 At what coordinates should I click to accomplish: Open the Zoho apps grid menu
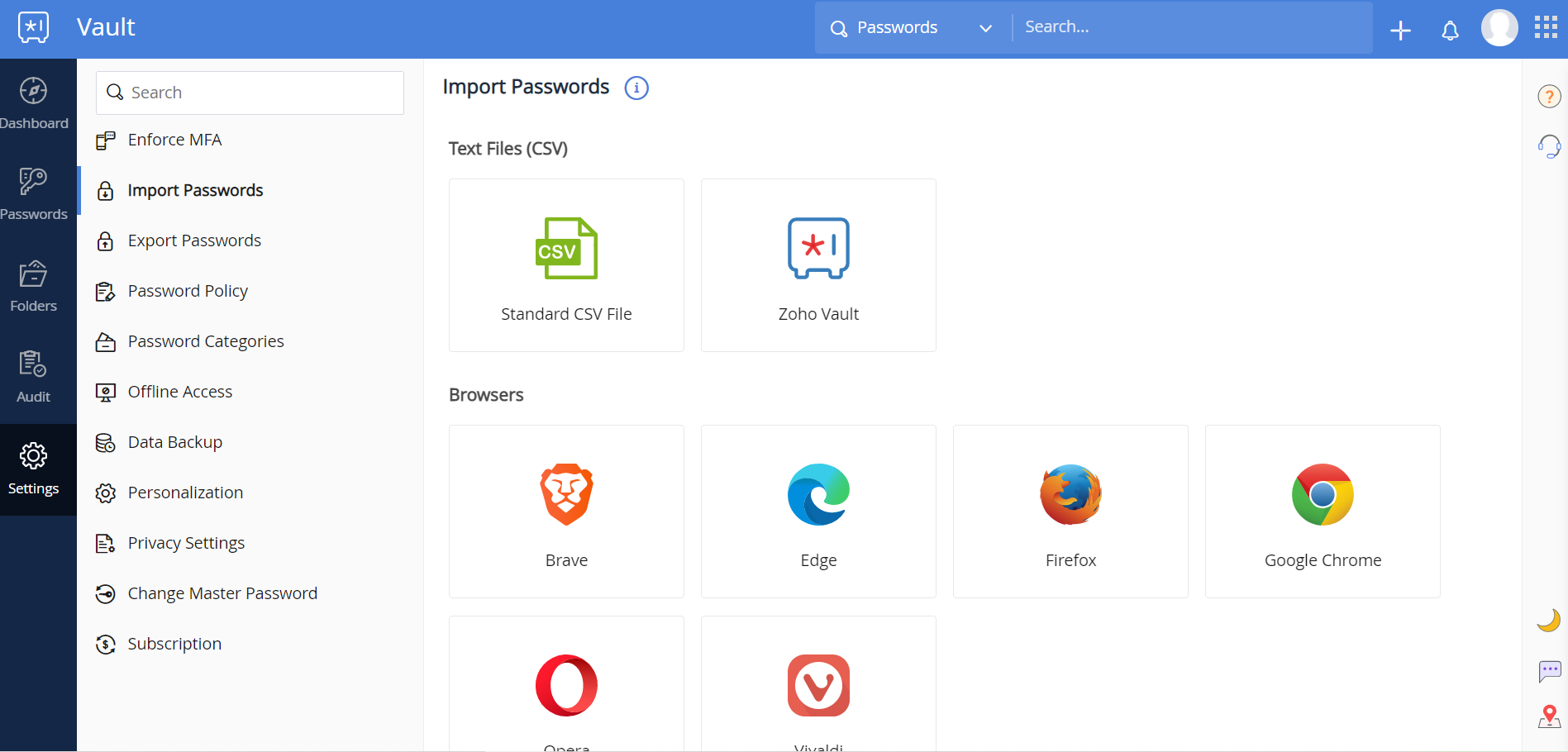(x=1545, y=26)
